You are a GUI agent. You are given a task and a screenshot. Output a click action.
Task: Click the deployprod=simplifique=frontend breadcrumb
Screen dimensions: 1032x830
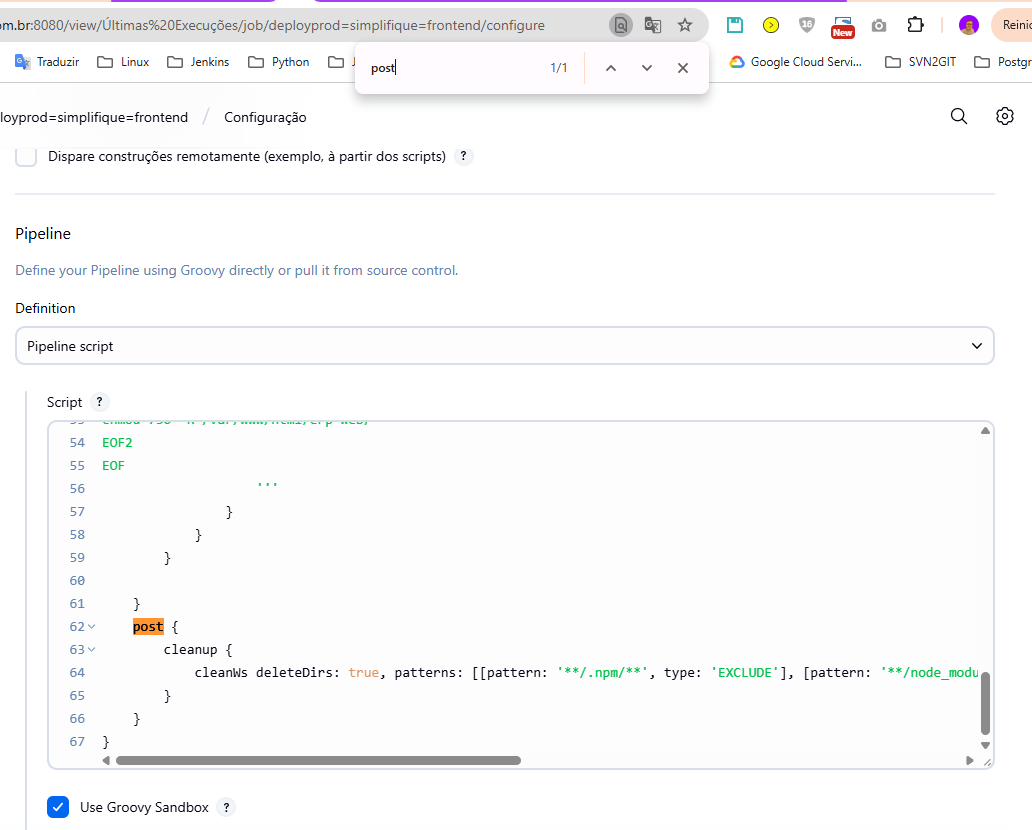coord(94,117)
